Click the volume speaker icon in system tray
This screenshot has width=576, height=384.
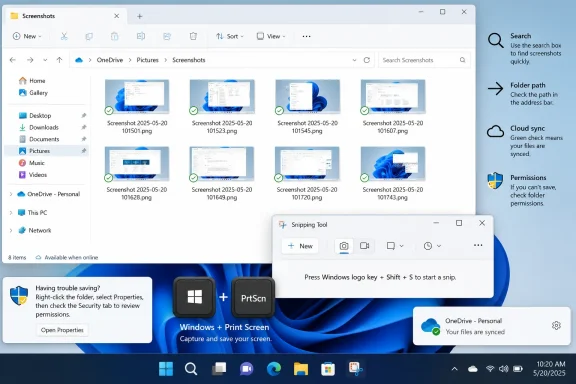pyautogui.click(x=504, y=369)
